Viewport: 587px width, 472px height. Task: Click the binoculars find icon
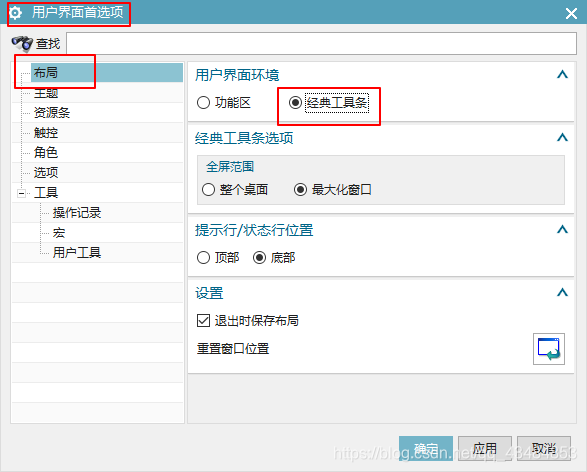tap(22, 44)
